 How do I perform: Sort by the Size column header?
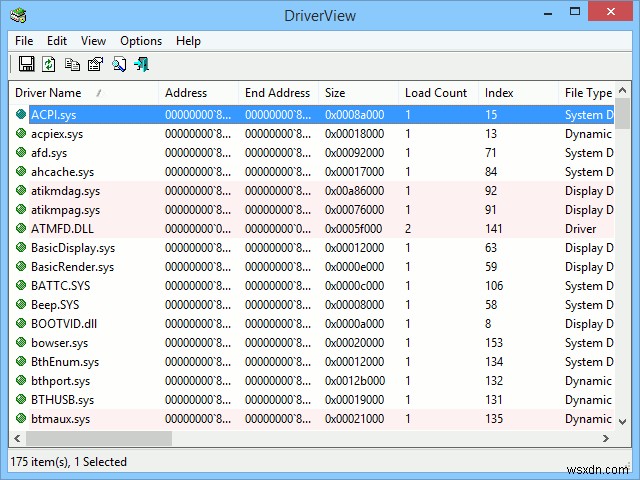coord(358,93)
